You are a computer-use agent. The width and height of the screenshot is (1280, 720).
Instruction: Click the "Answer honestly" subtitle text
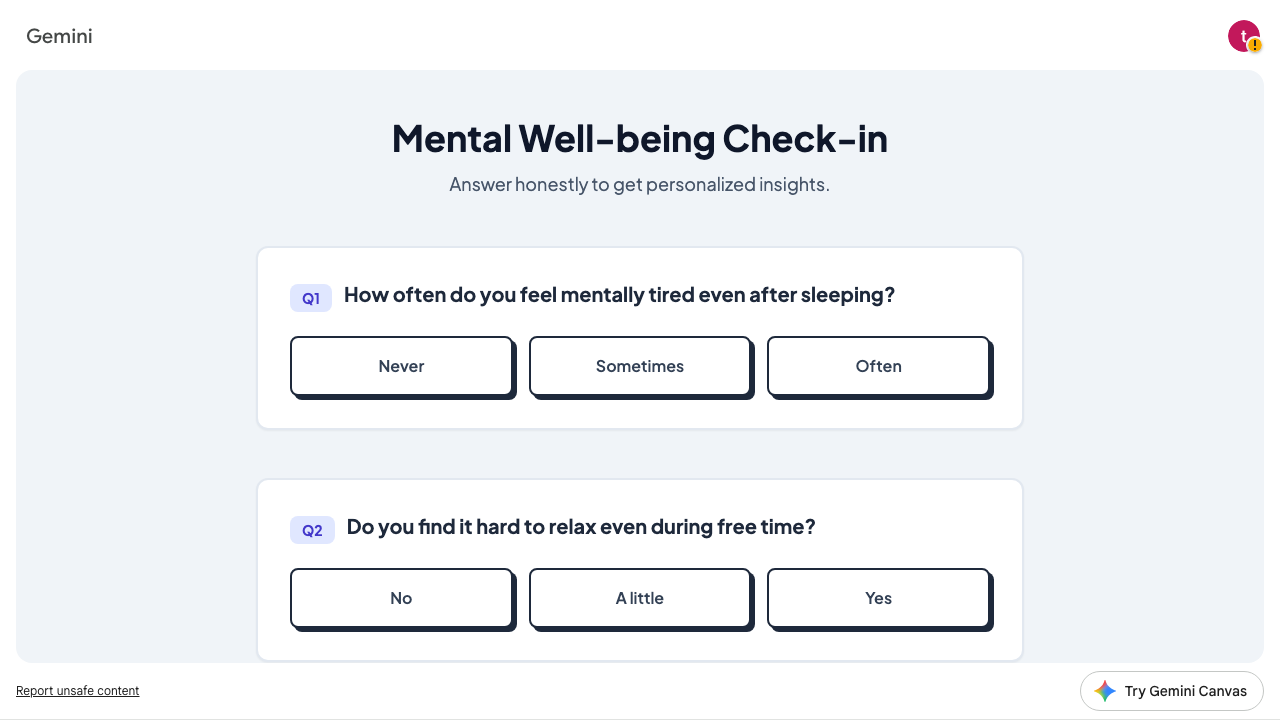pos(640,185)
